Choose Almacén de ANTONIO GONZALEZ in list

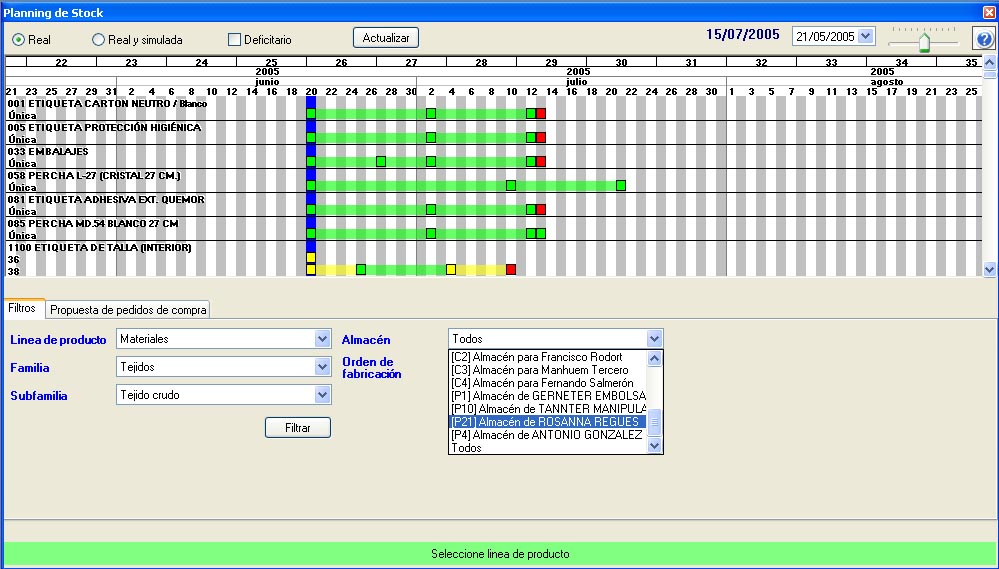(x=546, y=435)
